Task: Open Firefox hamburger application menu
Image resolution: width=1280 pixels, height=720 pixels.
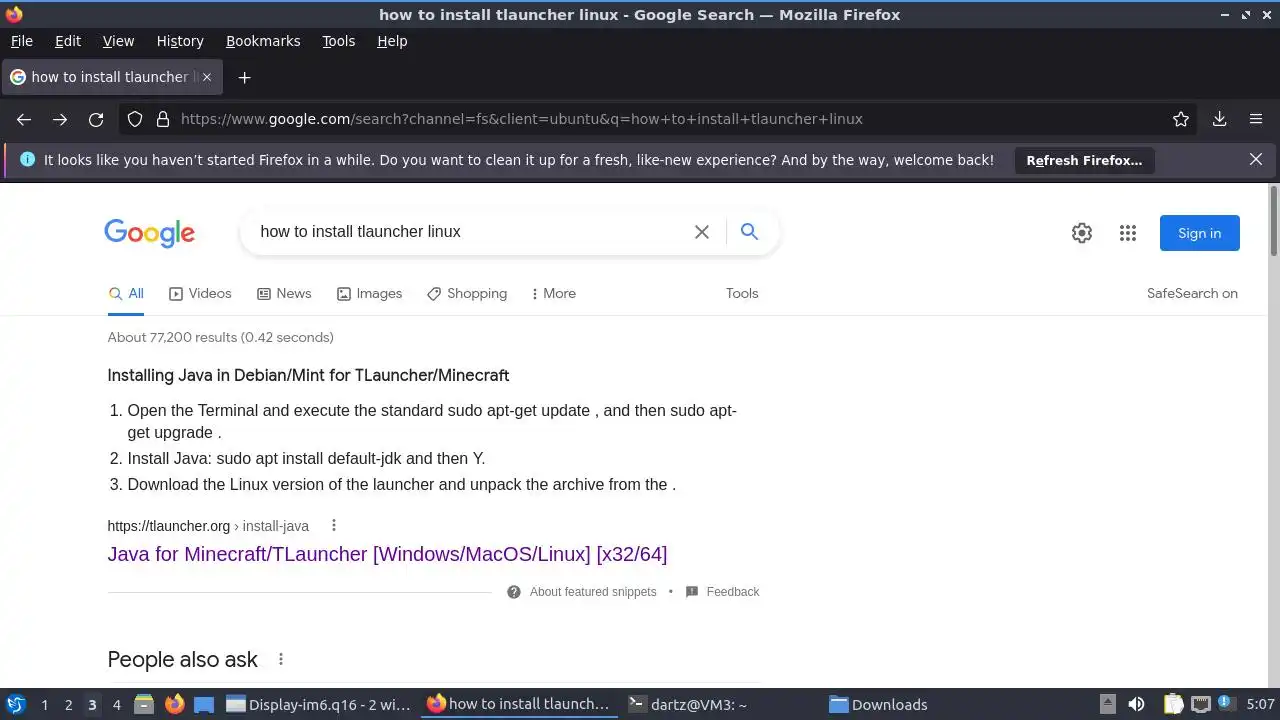Action: pyautogui.click(x=1256, y=119)
